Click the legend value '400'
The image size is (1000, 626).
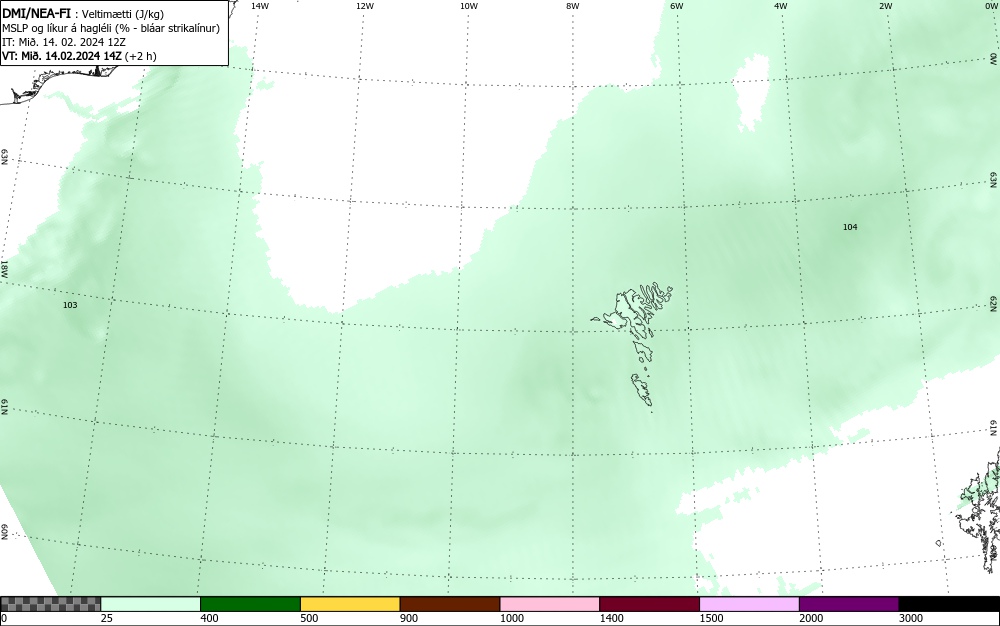[209, 618]
